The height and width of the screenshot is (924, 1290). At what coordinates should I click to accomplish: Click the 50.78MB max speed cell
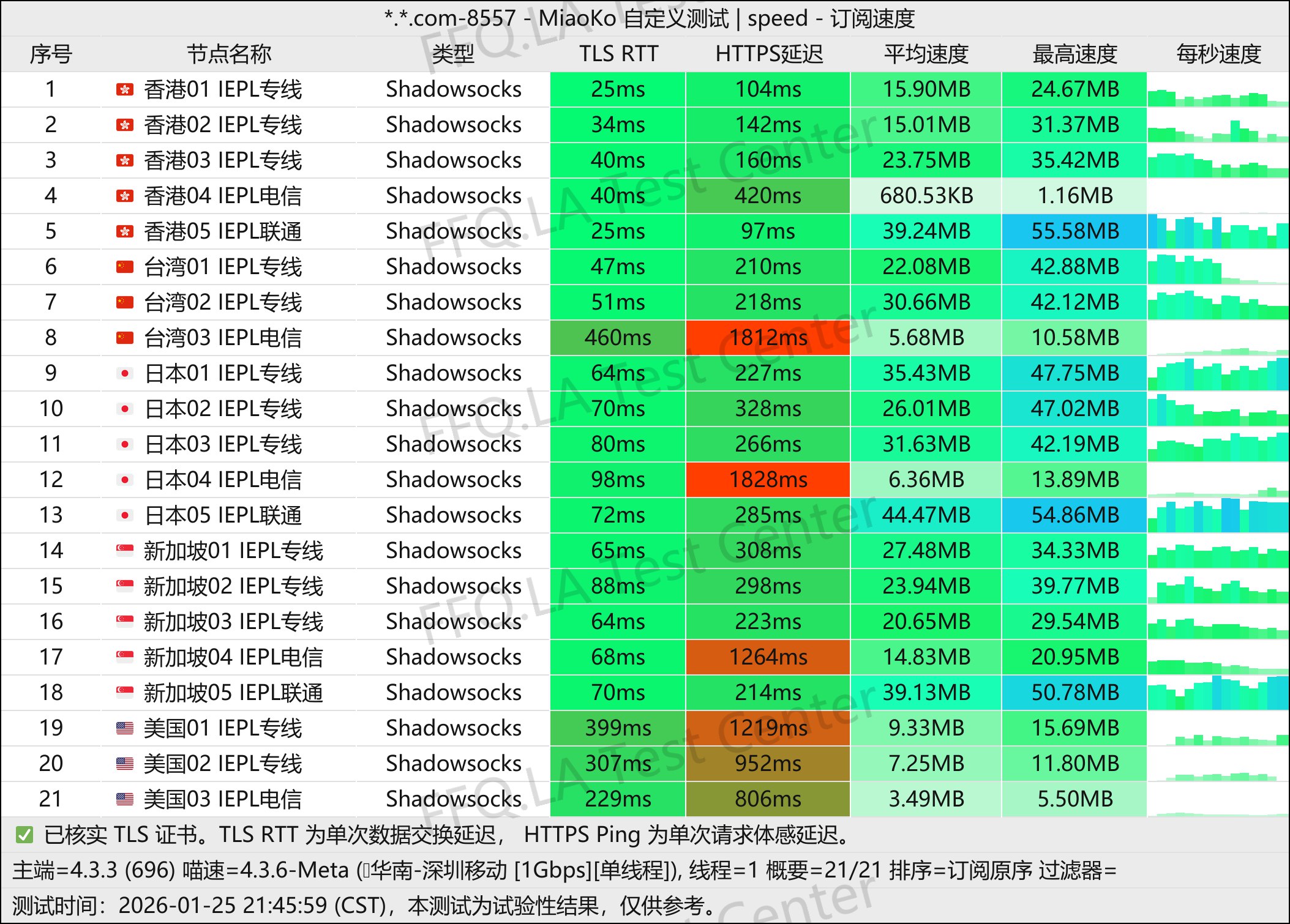tap(1074, 693)
